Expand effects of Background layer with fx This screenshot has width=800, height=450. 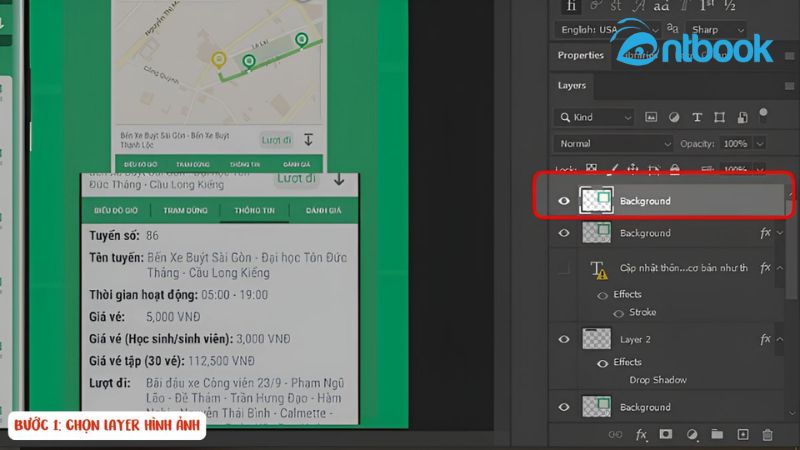[x=780, y=233]
